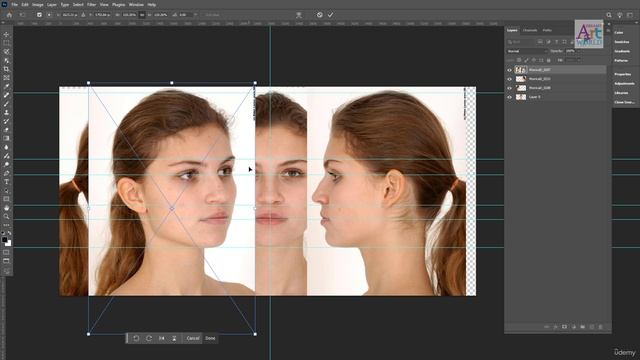640x360 pixels.
Task: Hide the Layer 0 layer
Action: 509,97
